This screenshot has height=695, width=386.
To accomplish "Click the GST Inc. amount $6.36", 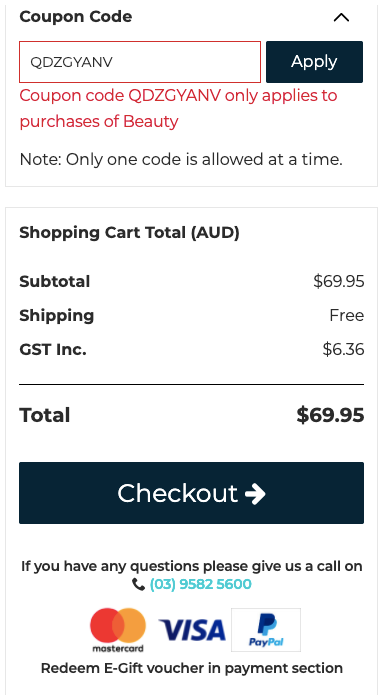I will [343, 349].
